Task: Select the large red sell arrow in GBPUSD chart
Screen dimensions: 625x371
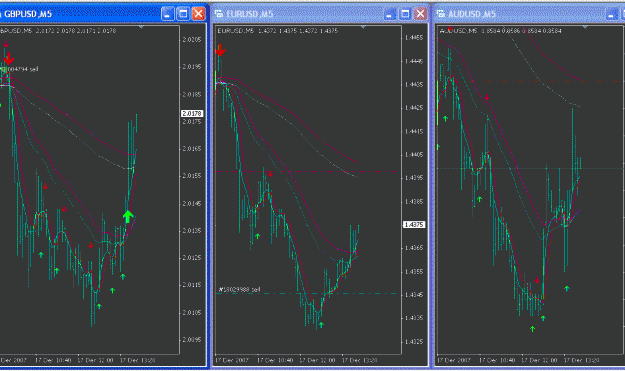Action: click(9, 59)
